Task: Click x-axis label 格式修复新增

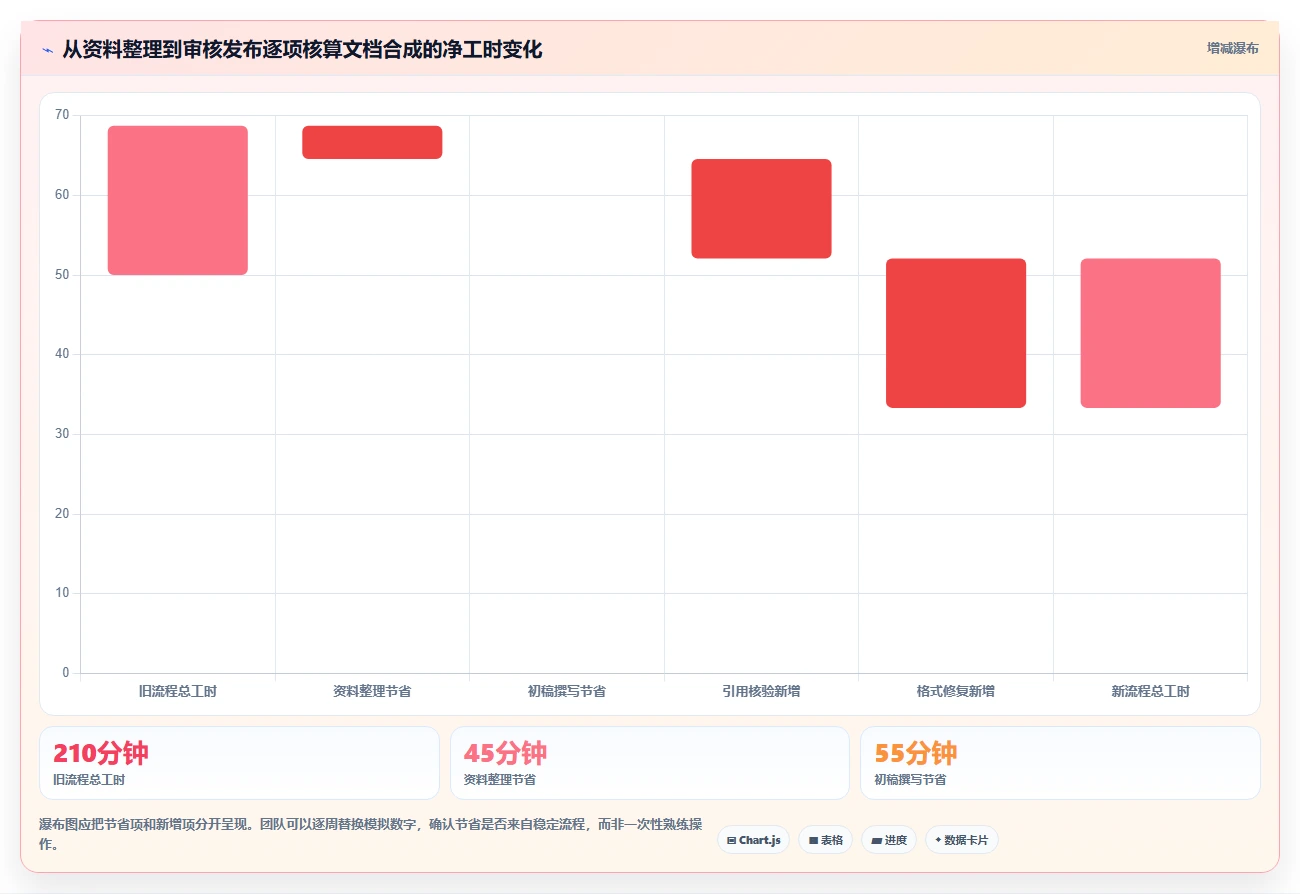Action: [956, 691]
